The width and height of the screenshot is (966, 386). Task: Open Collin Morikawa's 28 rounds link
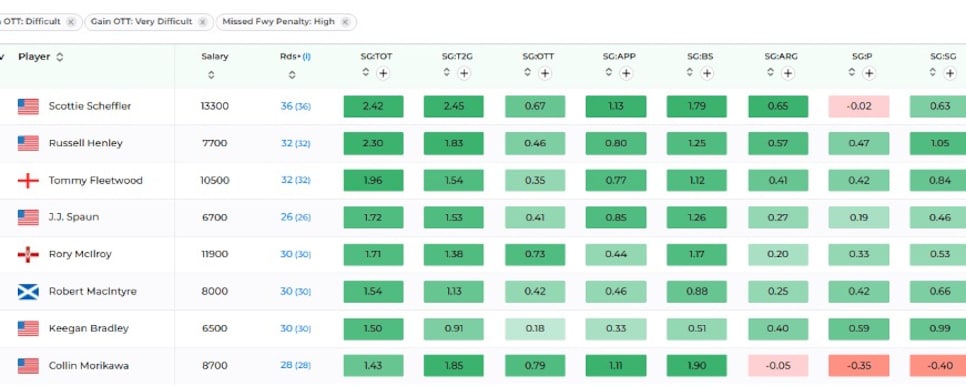[x=295, y=366]
